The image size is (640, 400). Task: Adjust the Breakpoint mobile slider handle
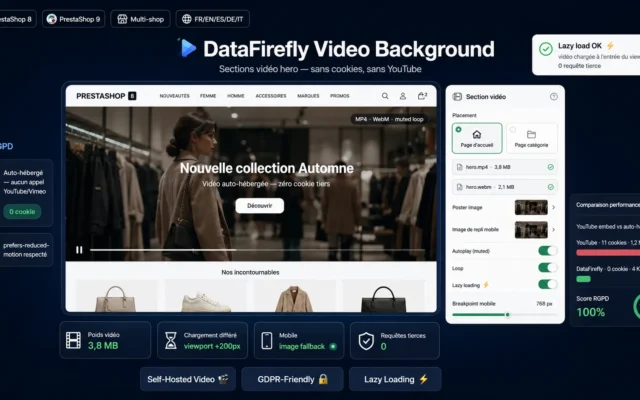coord(507,315)
